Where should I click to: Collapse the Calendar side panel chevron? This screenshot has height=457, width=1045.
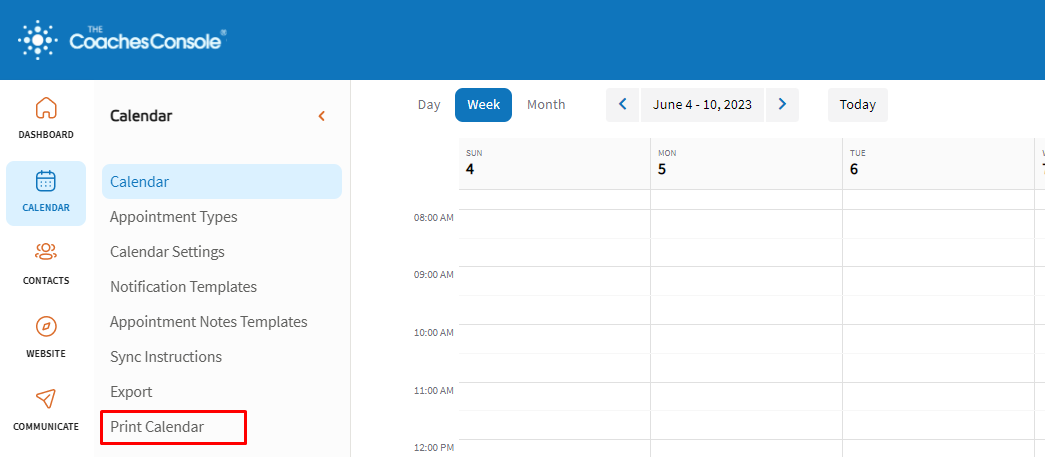[x=322, y=116]
